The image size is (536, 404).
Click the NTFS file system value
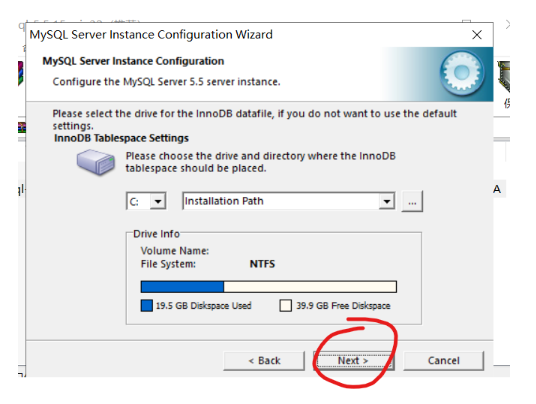tap(262, 264)
